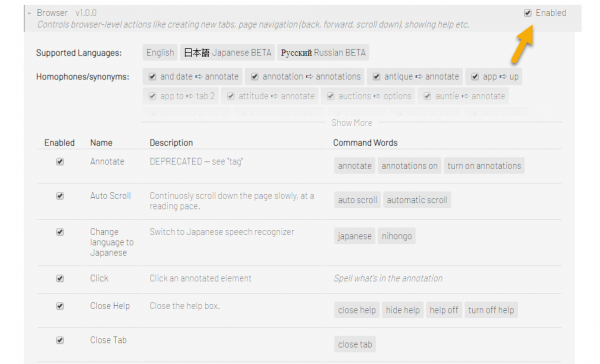Click 'turn on annotations' command word
Screen dimensions: 600x364
(x=484, y=166)
